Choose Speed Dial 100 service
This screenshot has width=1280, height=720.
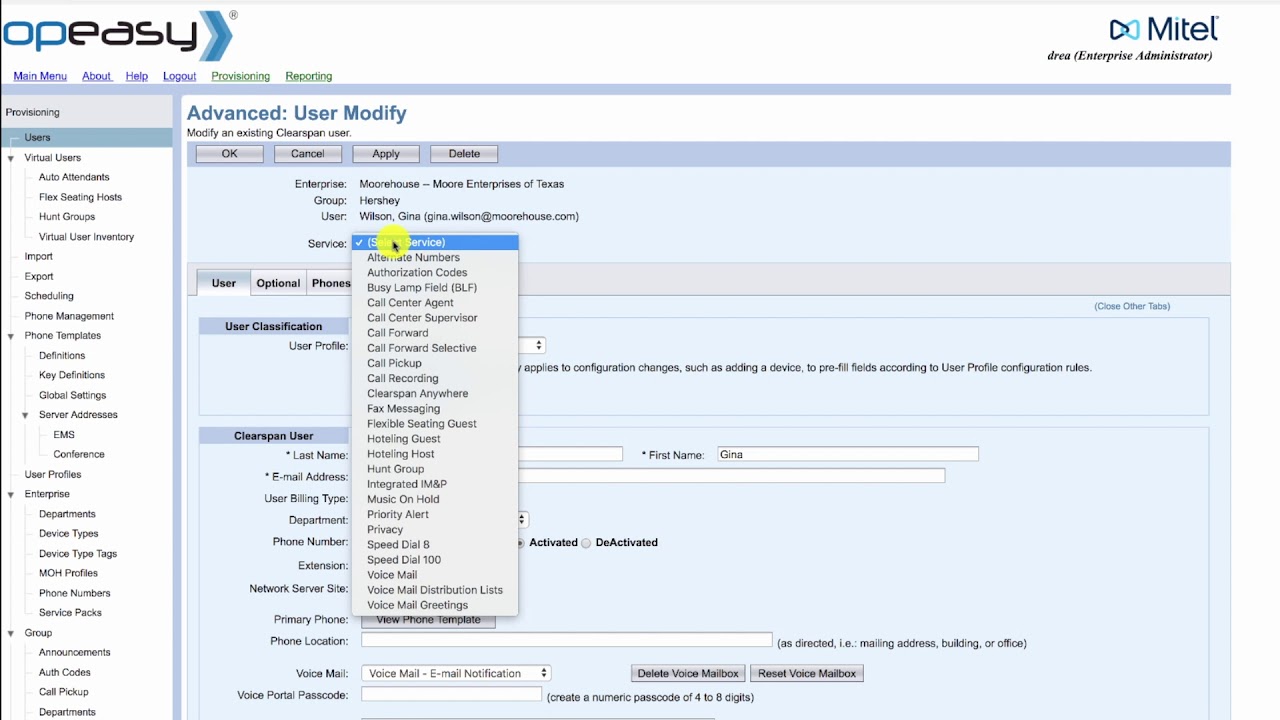(435, 560)
